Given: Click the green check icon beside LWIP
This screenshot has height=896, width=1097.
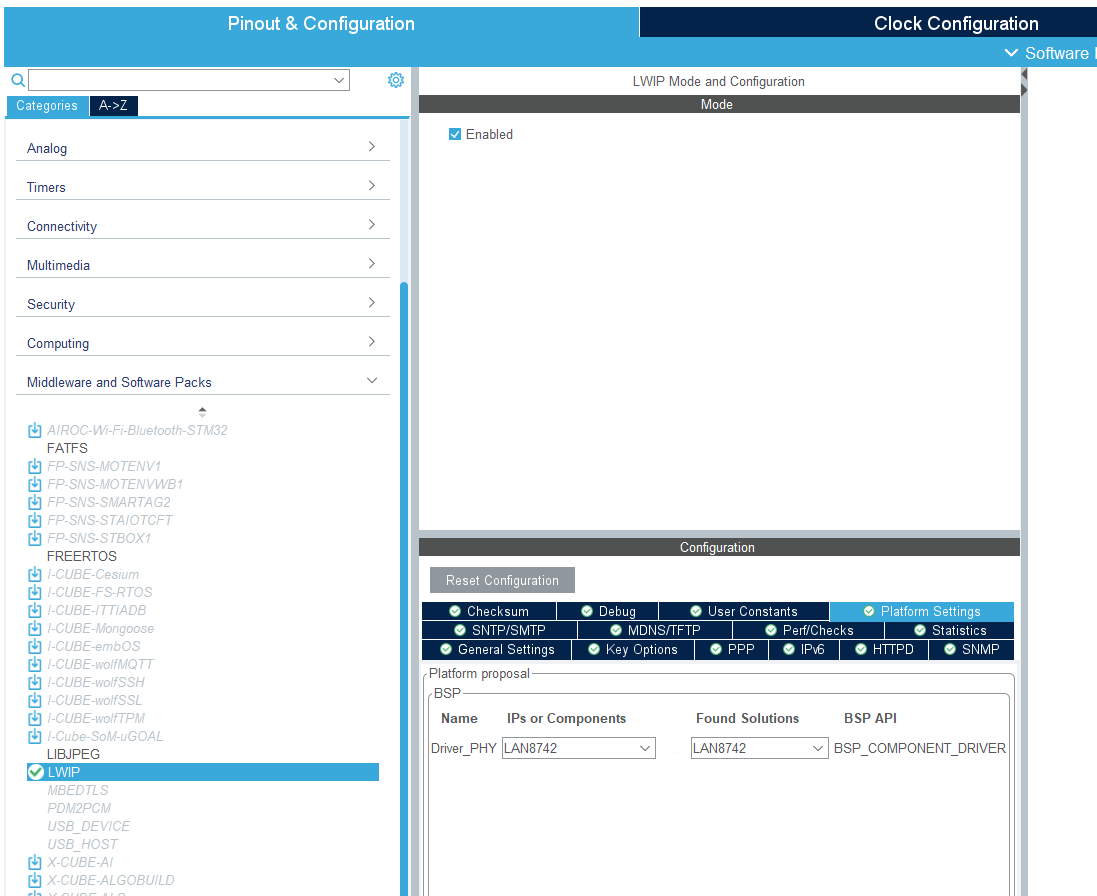Looking at the screenshot, I should (x=35, y=772).
